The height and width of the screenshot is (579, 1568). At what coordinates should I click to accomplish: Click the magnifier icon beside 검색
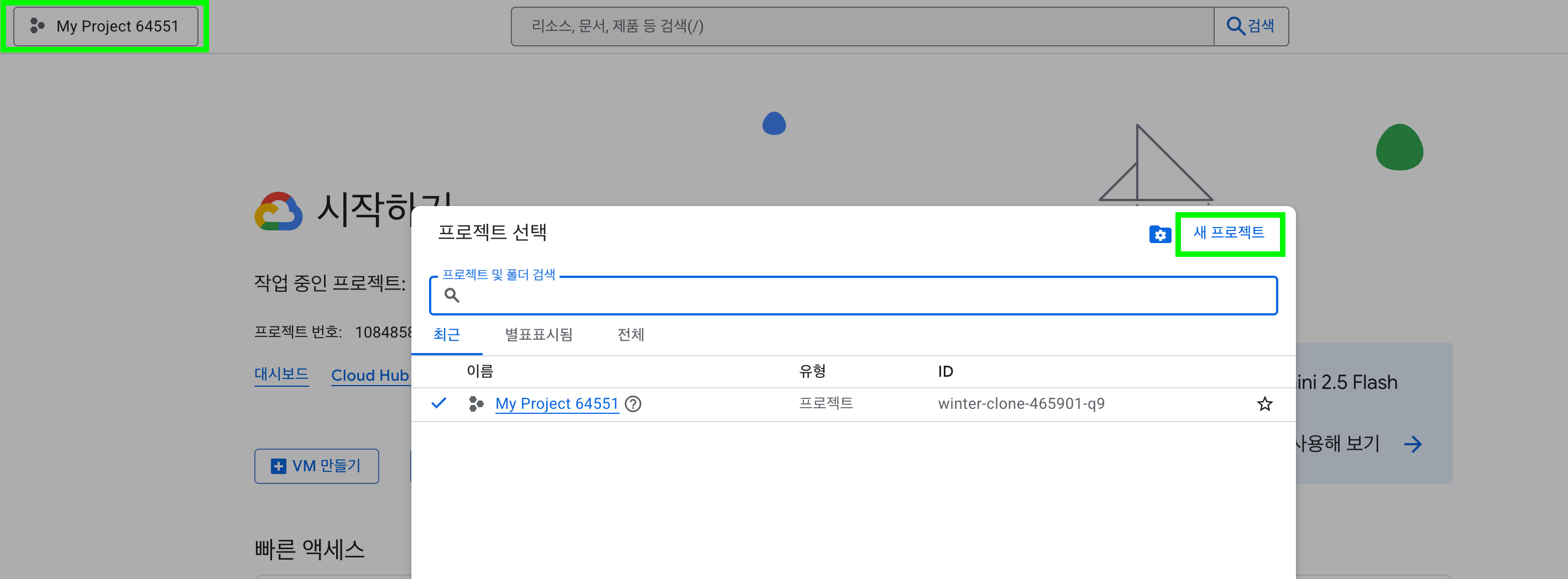point(1235,26)
